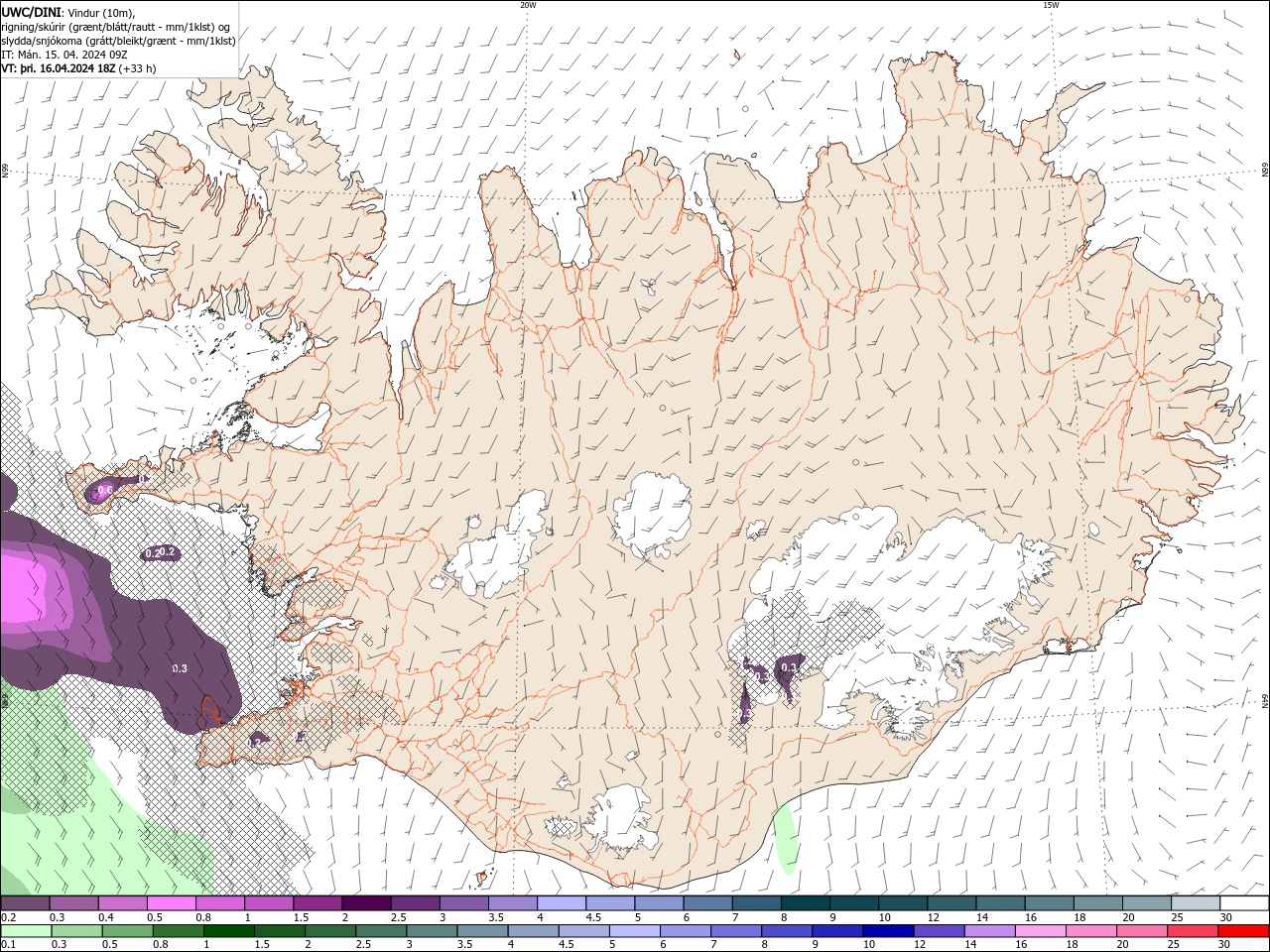The image size is (1270, 952).
Task: Pick pale grey snow swatch above 25
Action: click(1196, 903)
